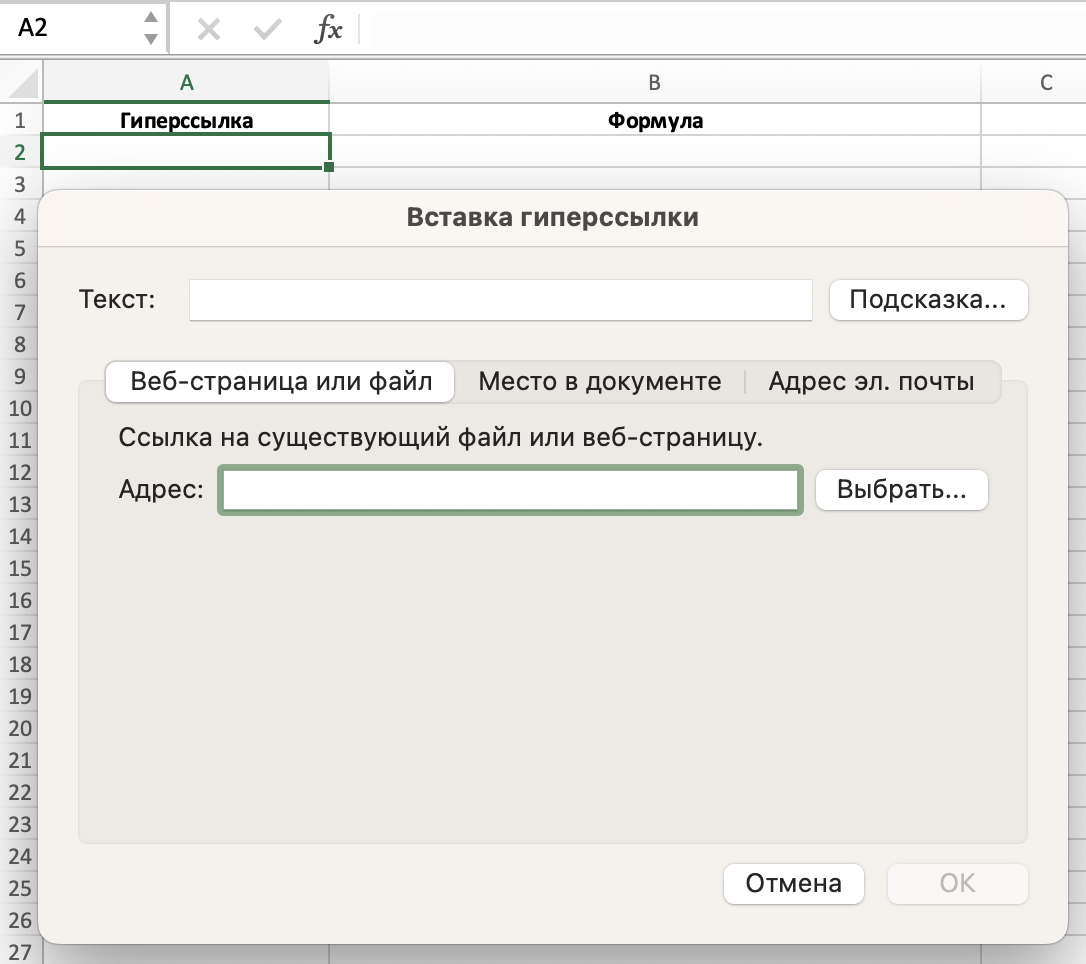Screen dimensions: 1086x964
Task: Click the Name Box down arrow
Action: pos(151,39)
